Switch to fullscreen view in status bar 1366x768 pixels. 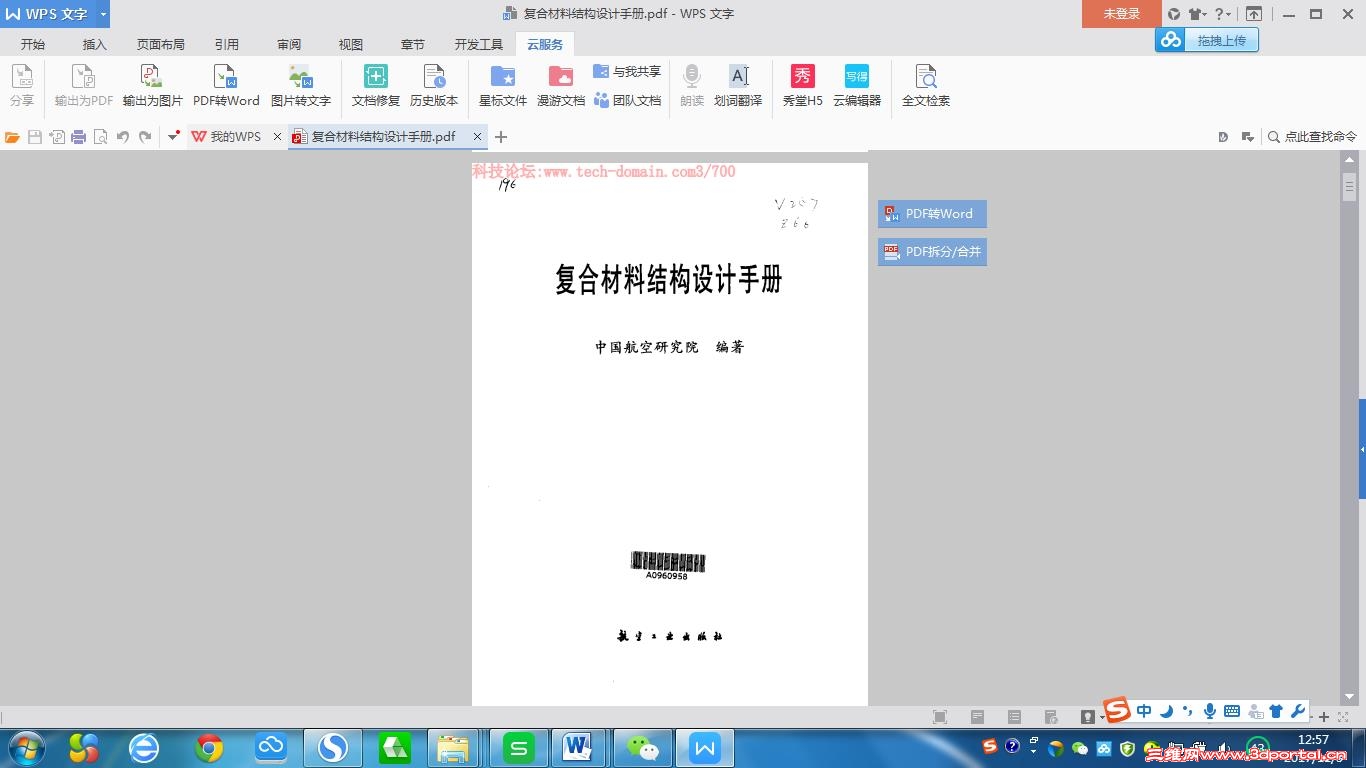[x=940, y=717]
